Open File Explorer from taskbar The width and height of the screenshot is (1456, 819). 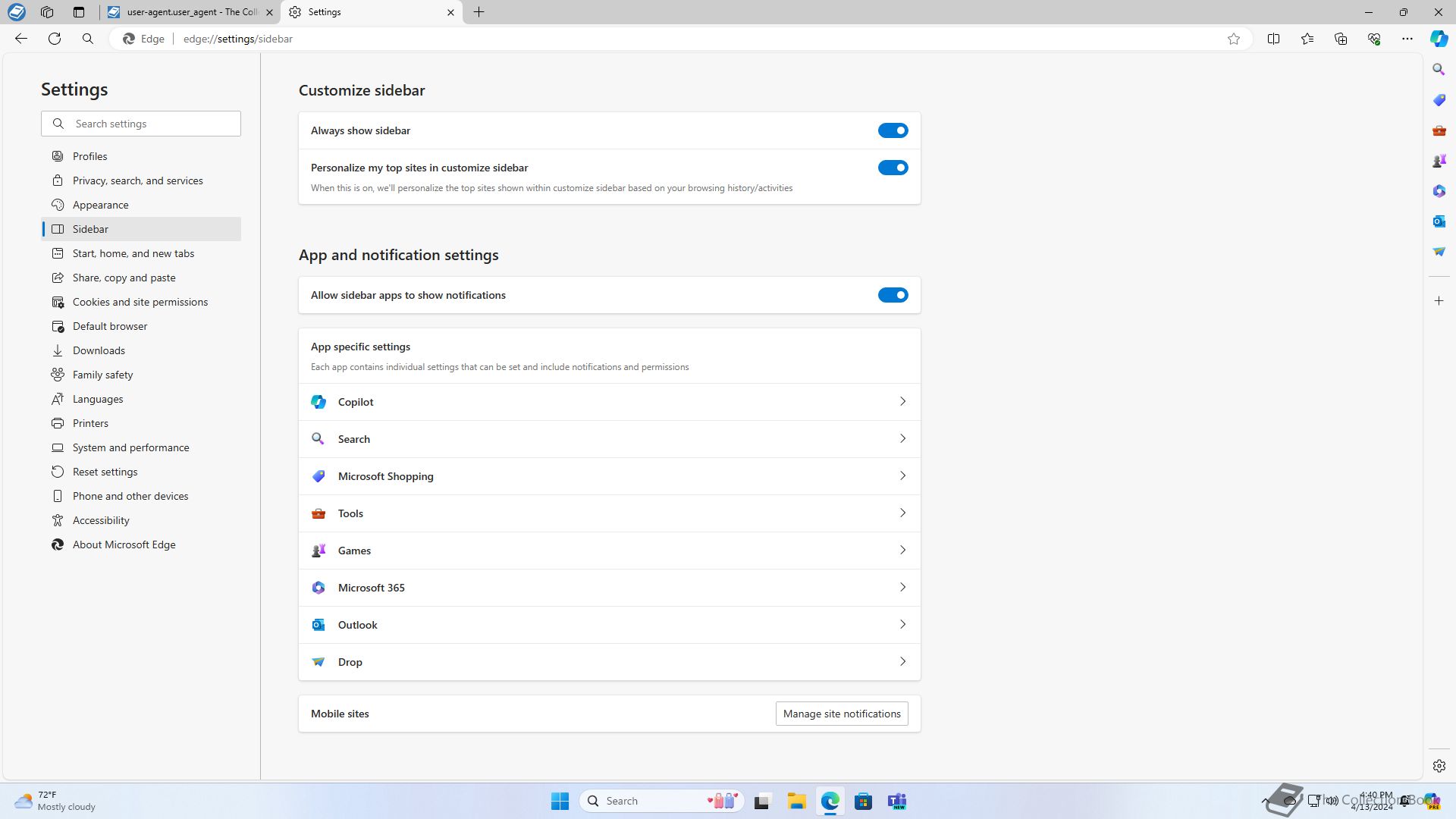(x=796, y=801)
